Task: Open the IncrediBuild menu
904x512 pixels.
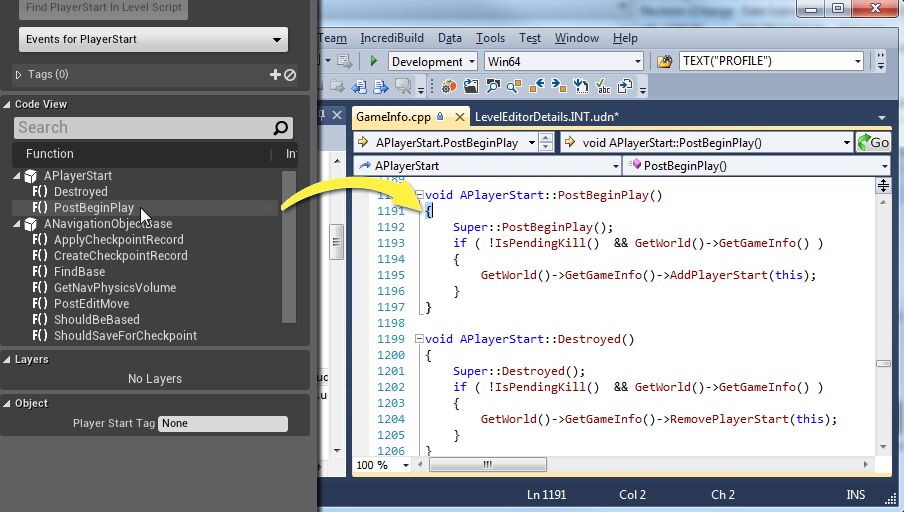Action: point(392,38)
